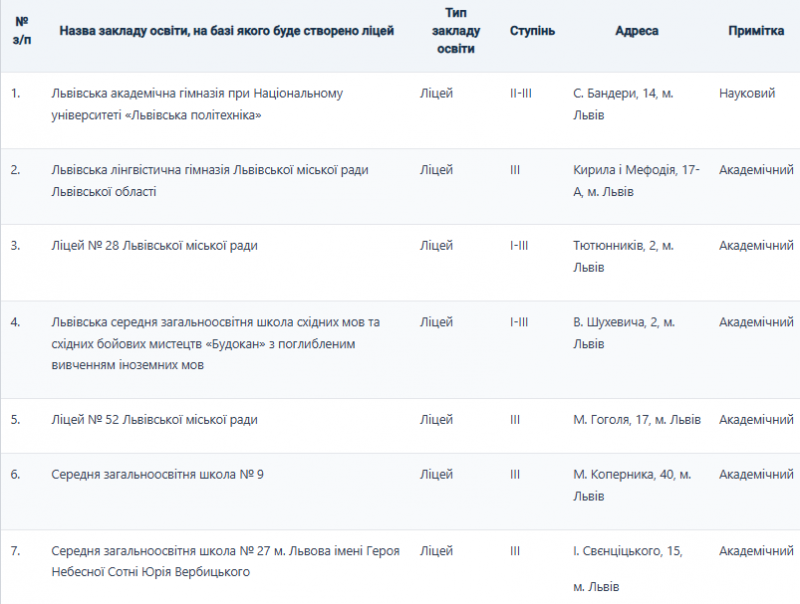The height and width of the screenshot is (604, 800).
Task: Click the 'Назва закладу освіти' column header
Action: (227, 31)
